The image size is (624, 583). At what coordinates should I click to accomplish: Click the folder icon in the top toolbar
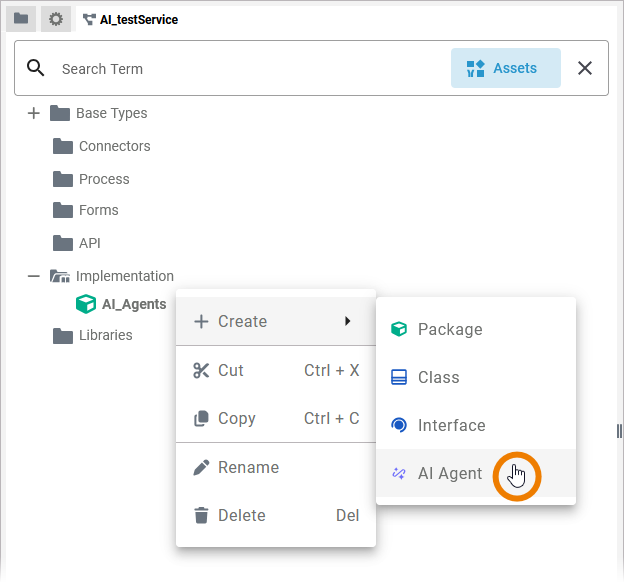(x=20, y=19)
